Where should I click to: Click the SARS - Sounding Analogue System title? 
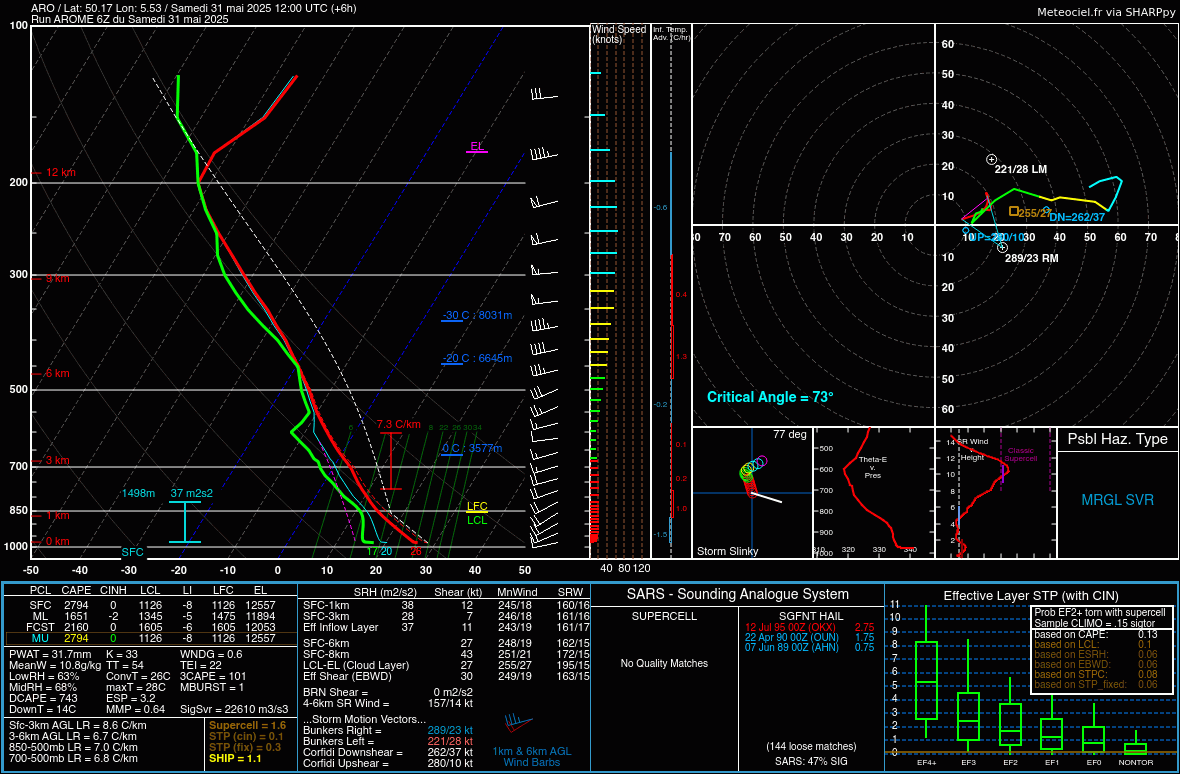pyautogui.click(x=737, y=595)
